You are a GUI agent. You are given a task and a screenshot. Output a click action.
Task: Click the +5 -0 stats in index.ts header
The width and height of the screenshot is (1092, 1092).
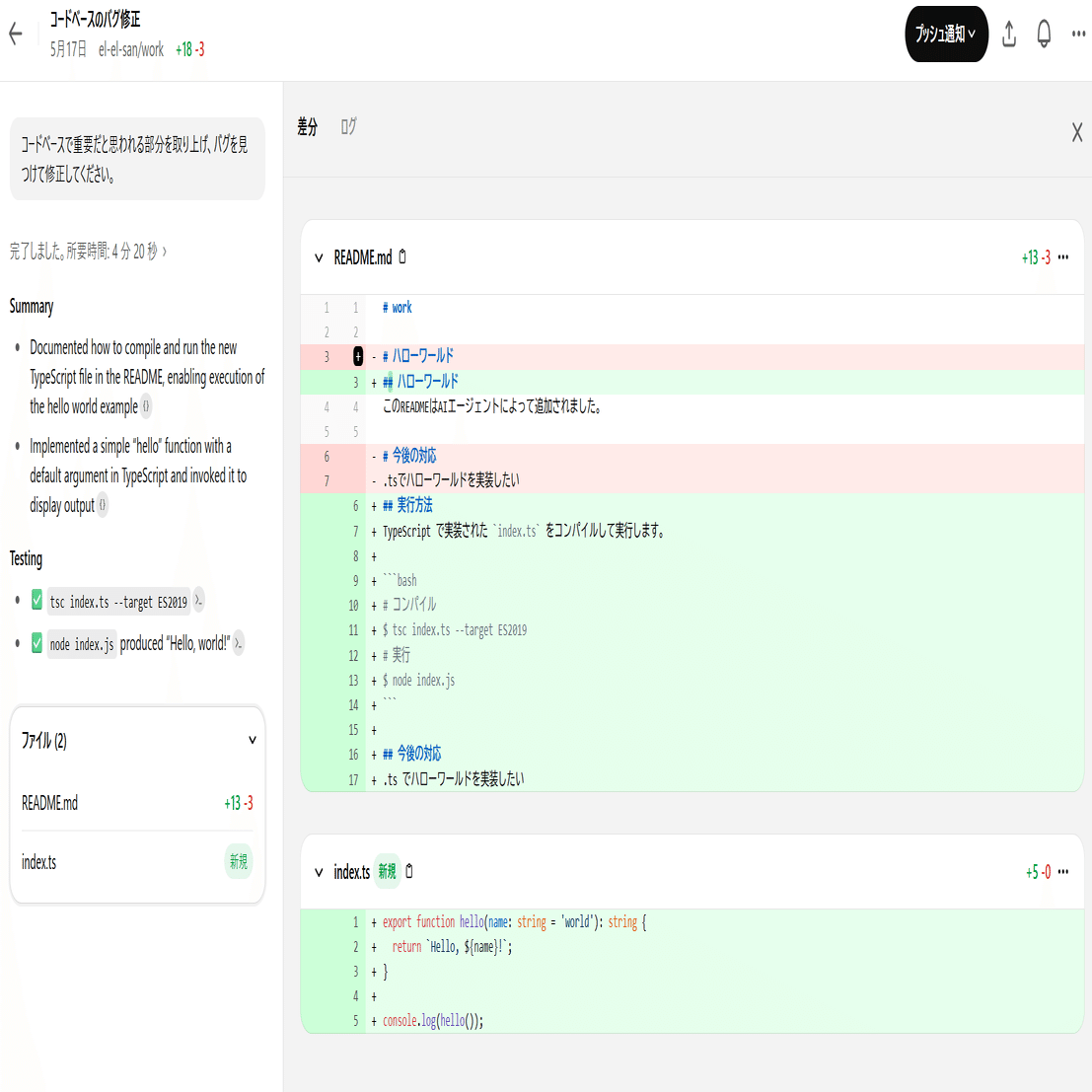1038,872
